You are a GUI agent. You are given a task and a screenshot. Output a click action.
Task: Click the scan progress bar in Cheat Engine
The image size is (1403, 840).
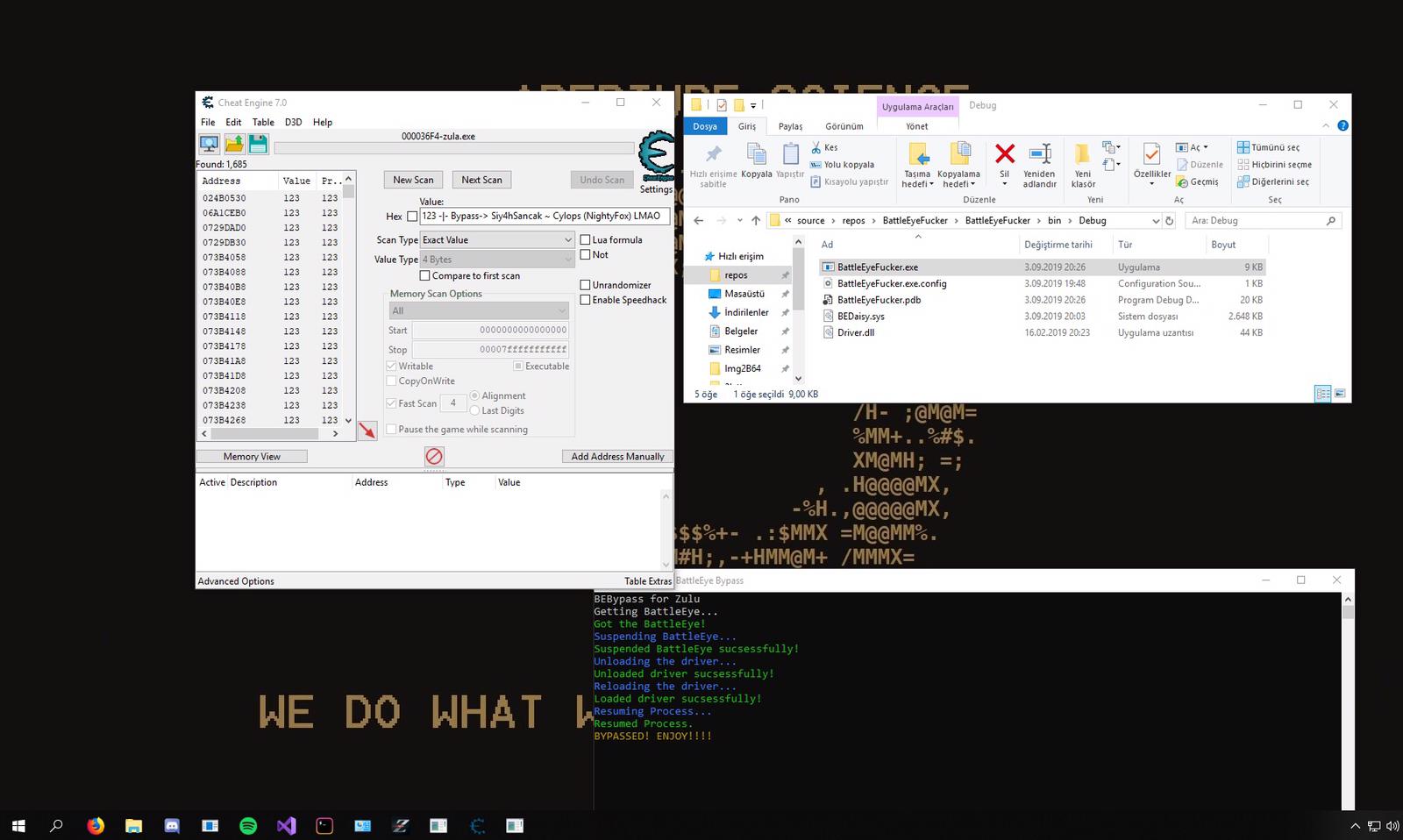(x=454, y=148)
